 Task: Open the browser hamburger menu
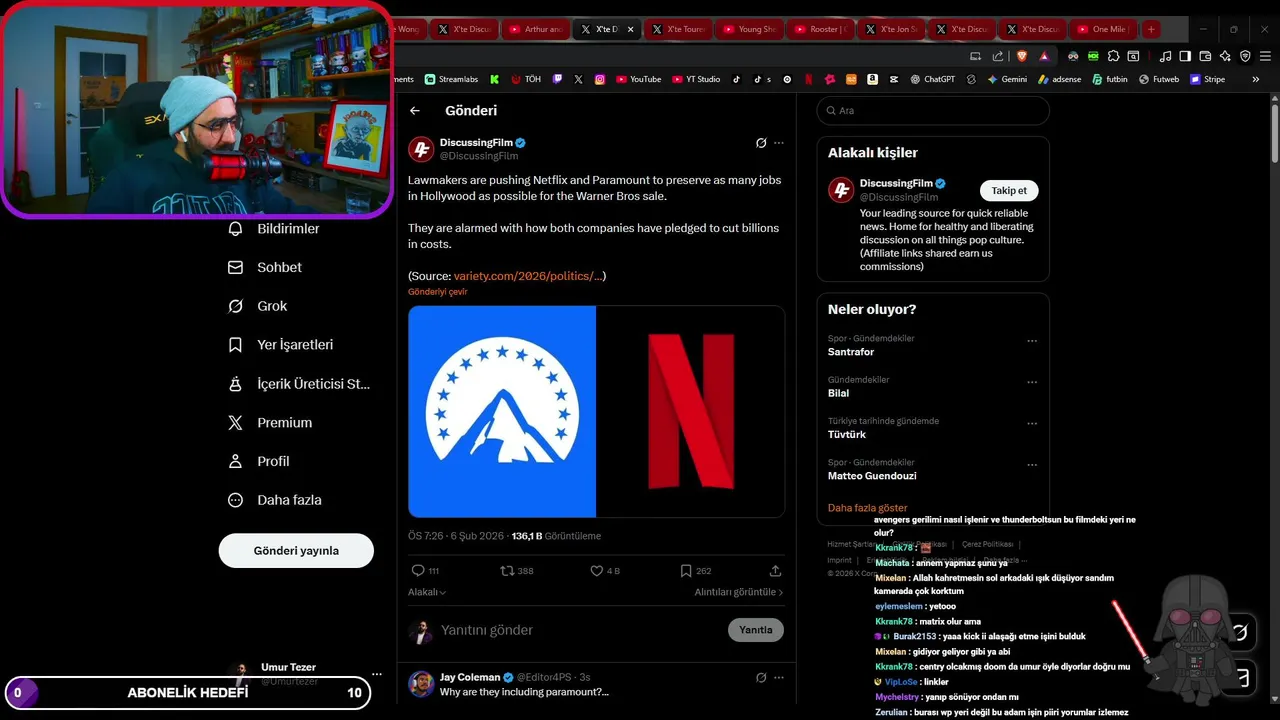[1264, 56]
